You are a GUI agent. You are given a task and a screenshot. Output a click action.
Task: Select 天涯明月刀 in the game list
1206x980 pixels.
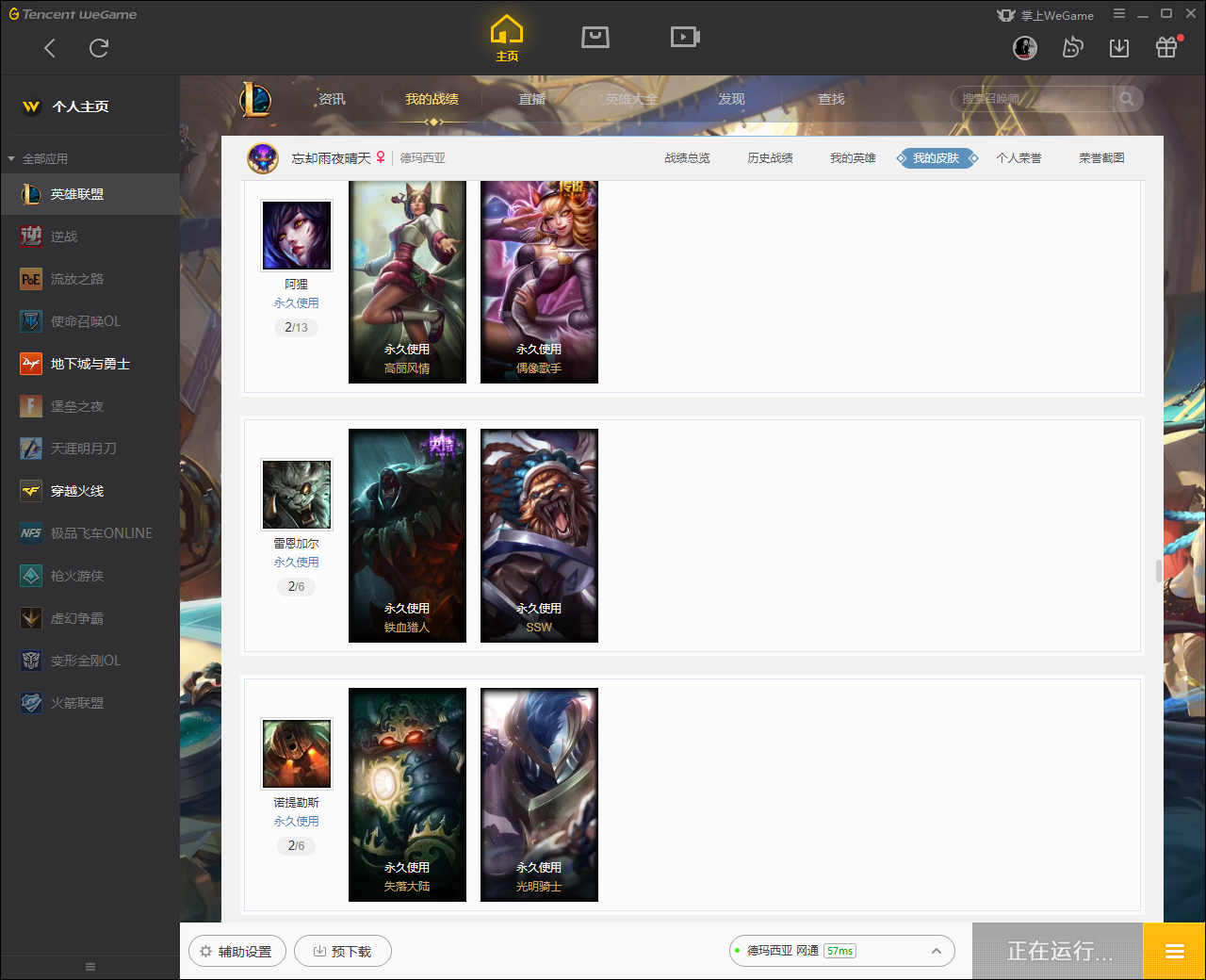tap(90, 449)
